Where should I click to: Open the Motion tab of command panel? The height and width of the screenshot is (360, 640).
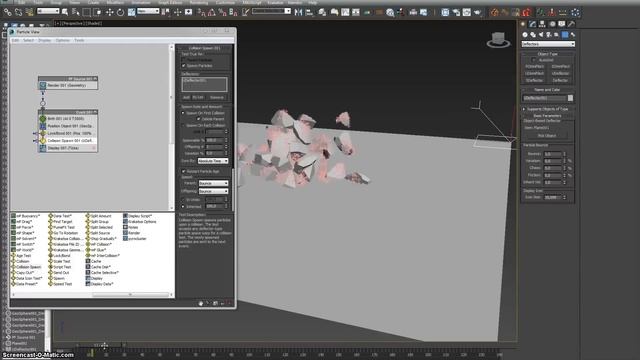coord(552,24)
